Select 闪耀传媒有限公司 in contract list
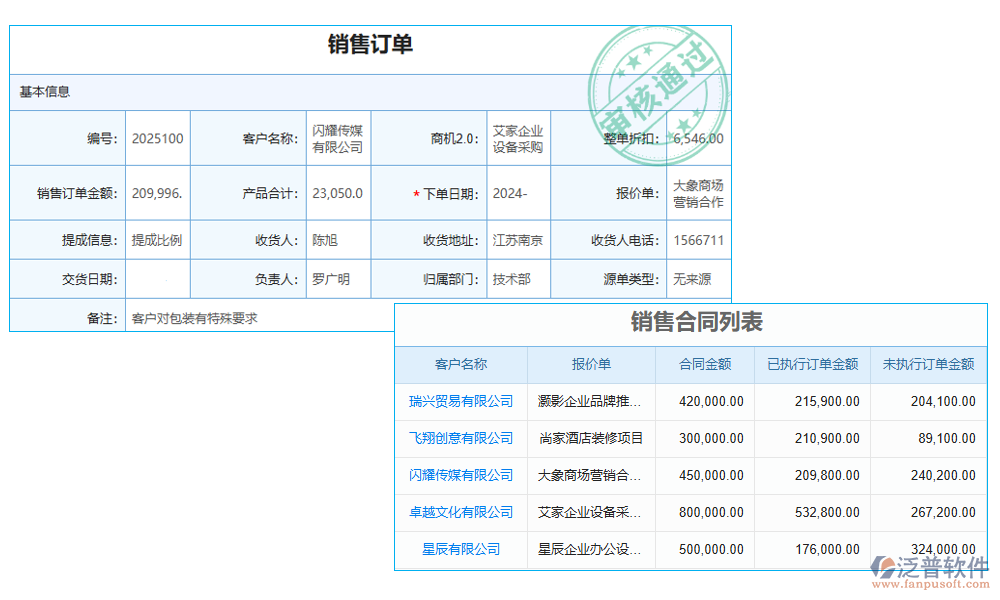The image size is (1000, 600). coord(461,475)
